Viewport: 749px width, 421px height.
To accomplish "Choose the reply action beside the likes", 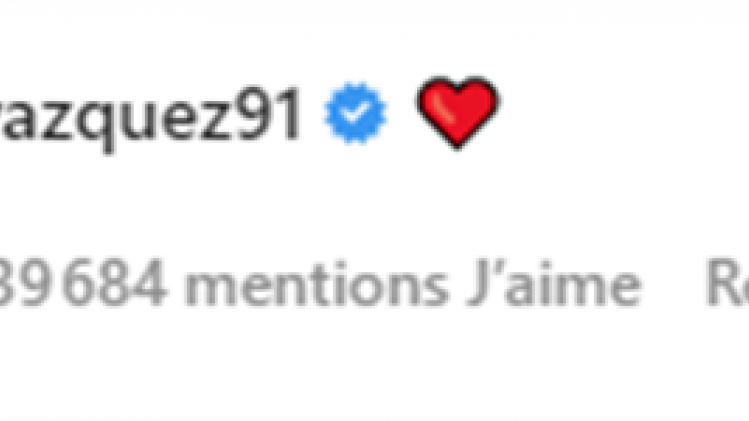I will tap(728, 283).
